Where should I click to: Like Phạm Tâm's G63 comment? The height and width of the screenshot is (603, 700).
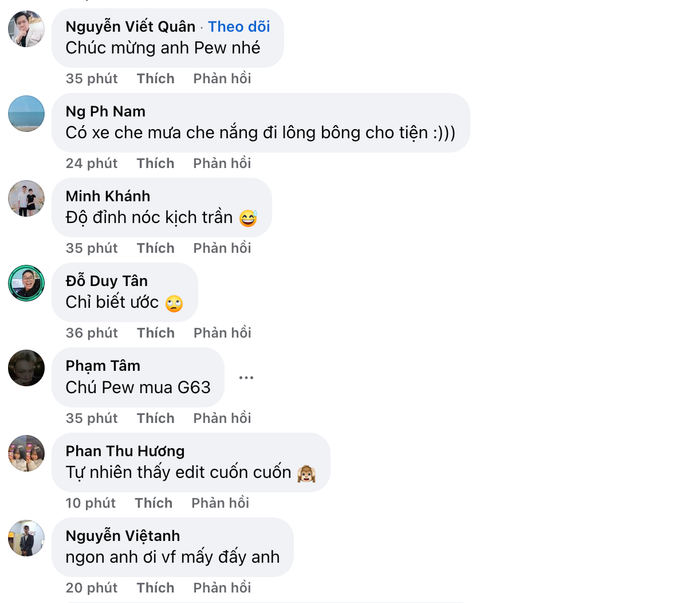point(155,418)
